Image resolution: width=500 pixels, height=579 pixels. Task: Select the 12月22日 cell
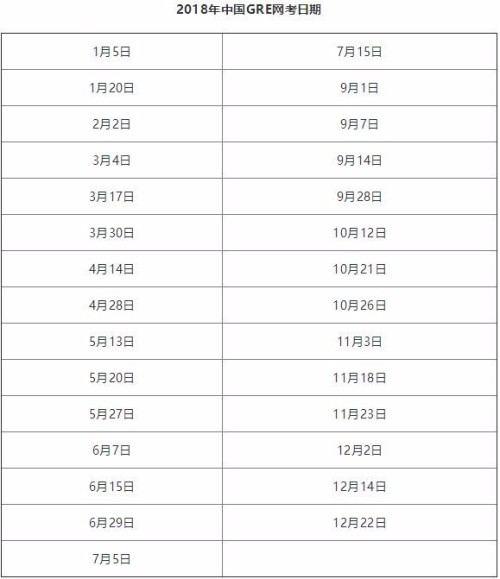click(360, 523)
